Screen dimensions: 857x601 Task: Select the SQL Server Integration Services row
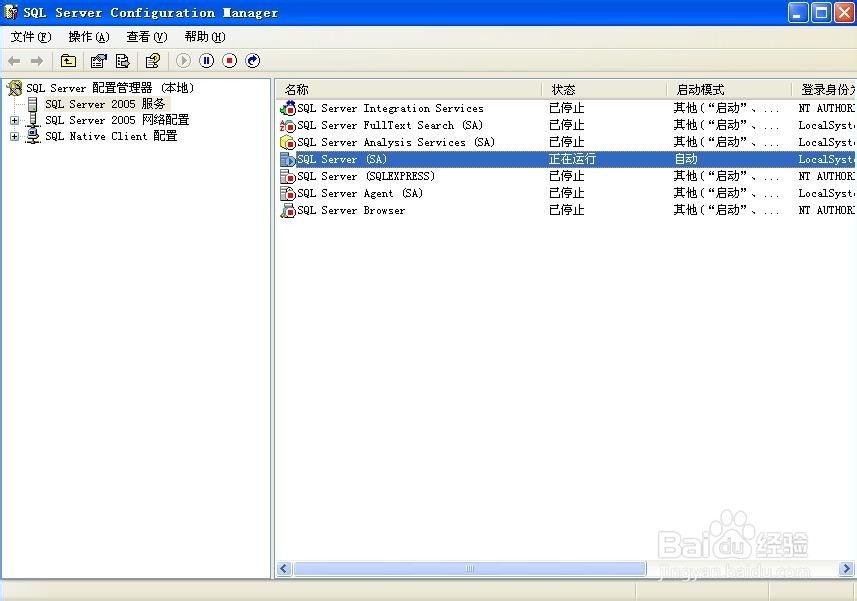click(566, 108)
